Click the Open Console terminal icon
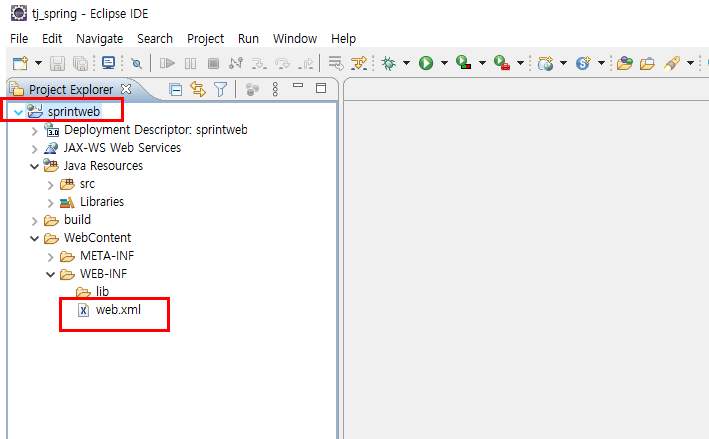Image resolution: width=709 pixels, height=439 pixels. pyautogui.click(x=108, y=63)
